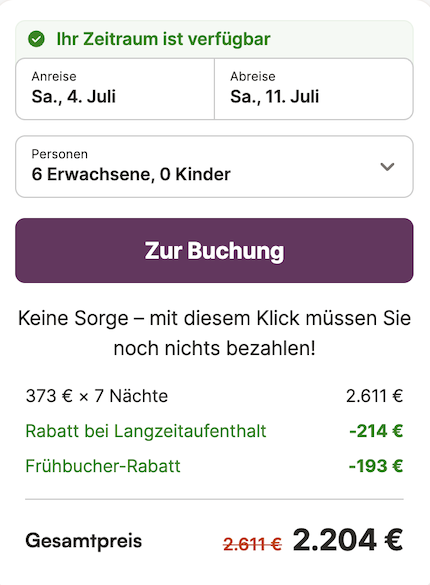Click the Zur Buchung button
This screenshot has height=585, width=430.
pos(214,250)
